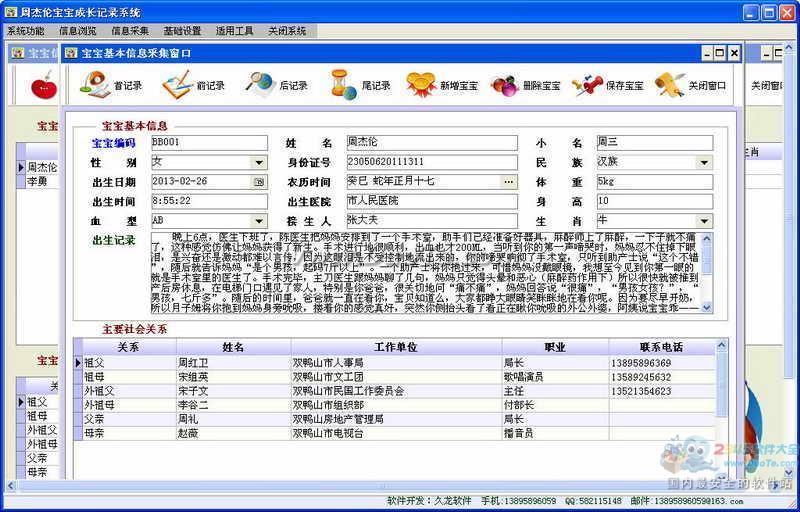Open 系统功能 menu
This screenshot has height=512, width=800.
[26, 31]
